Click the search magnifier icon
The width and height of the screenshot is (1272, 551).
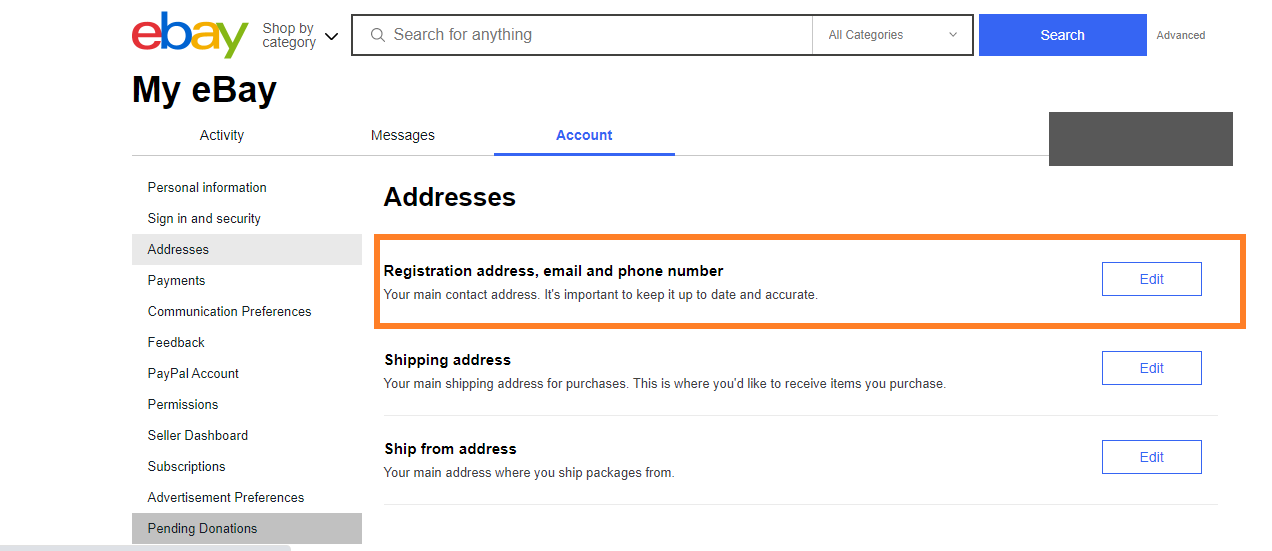point(377,35)
